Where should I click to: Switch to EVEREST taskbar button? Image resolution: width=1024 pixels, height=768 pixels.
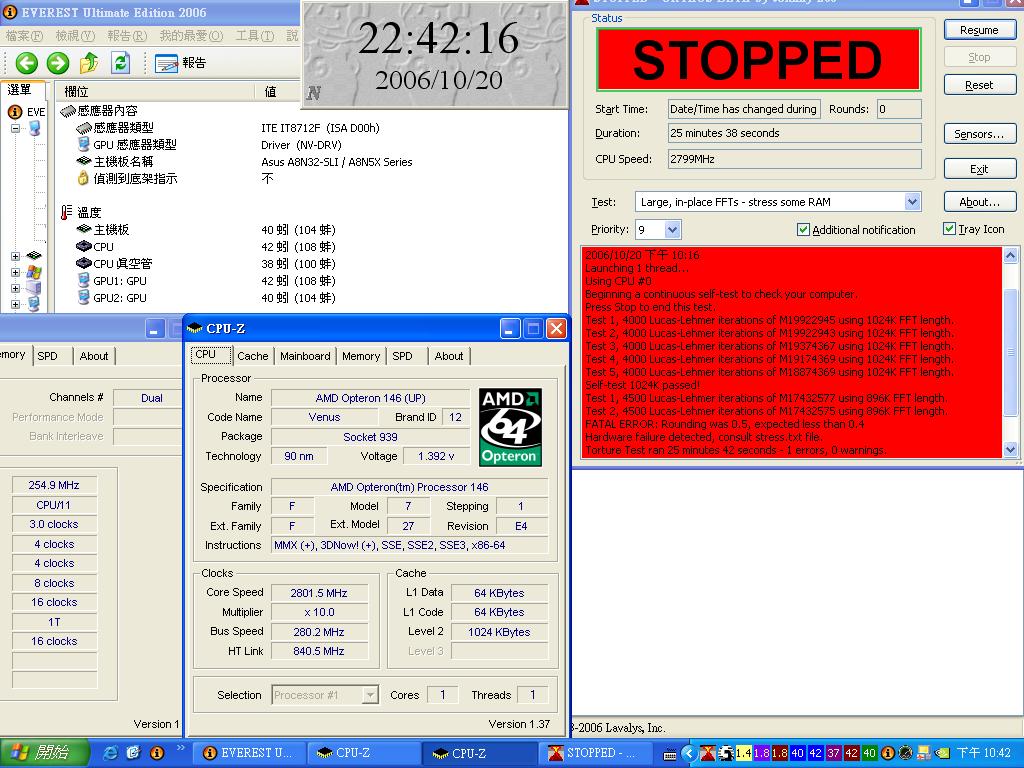pos(251,753)
